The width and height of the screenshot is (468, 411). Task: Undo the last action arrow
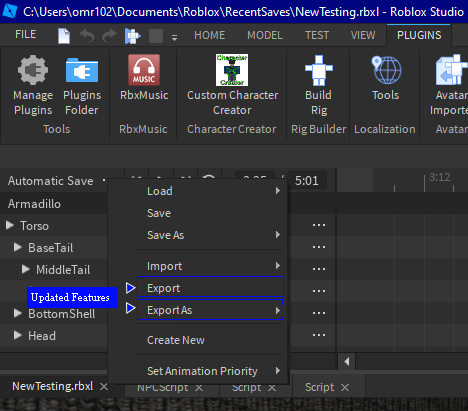pyautogui.click(x=87, y=35)
